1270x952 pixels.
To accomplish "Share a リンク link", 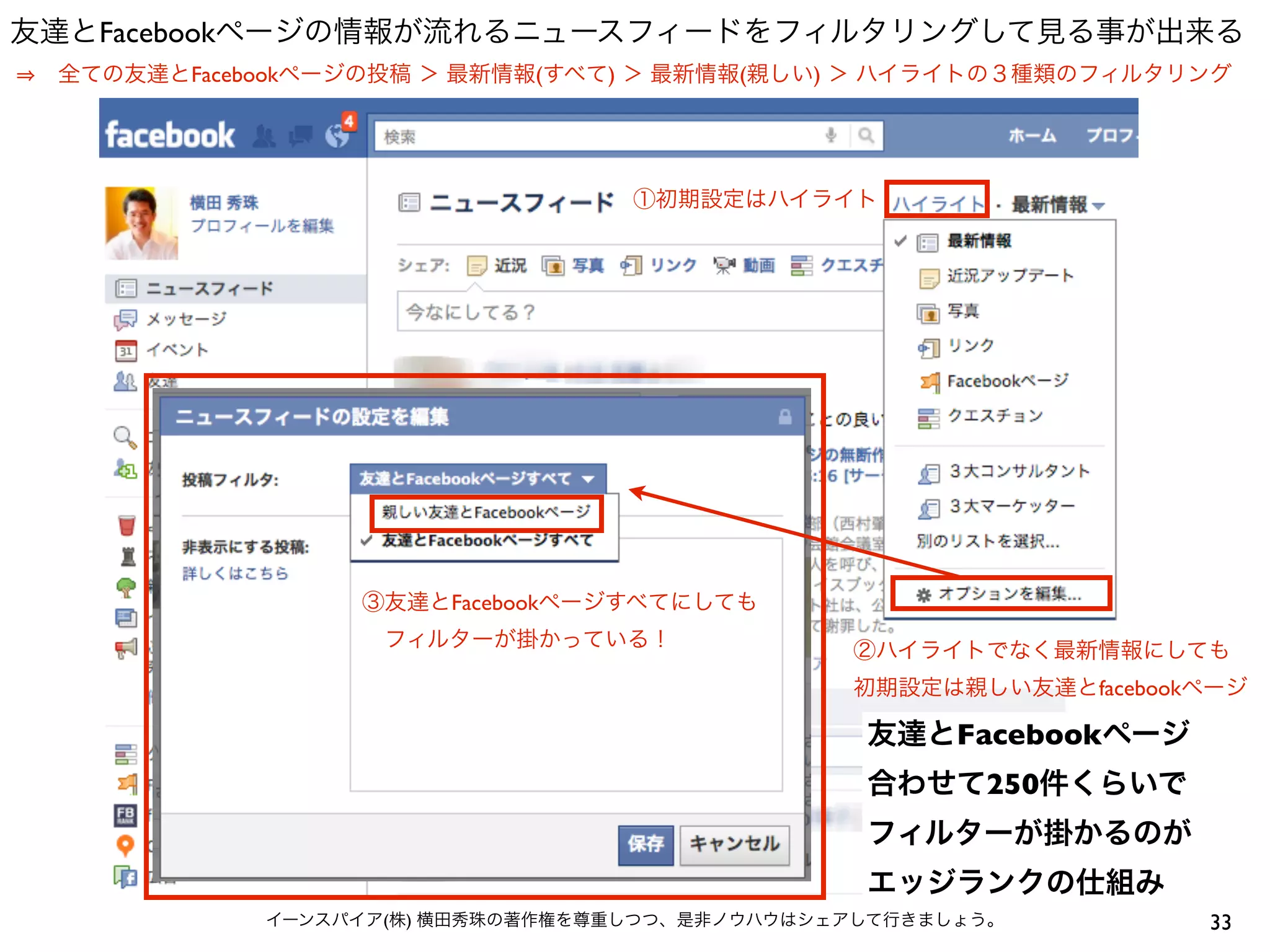I will [x=659, y=266].
